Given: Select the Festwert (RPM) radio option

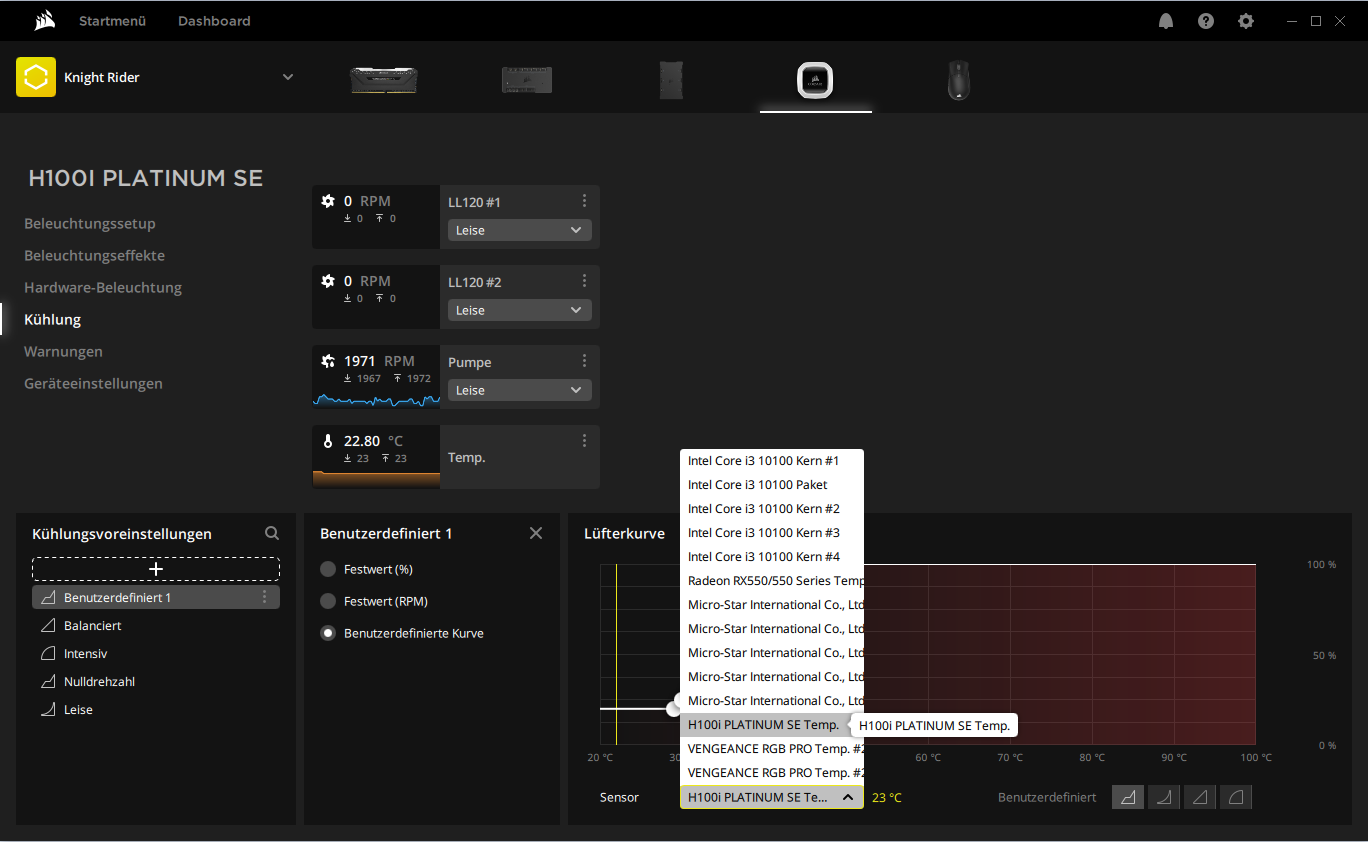Looking at the screenshot, I should click(328, 601).
